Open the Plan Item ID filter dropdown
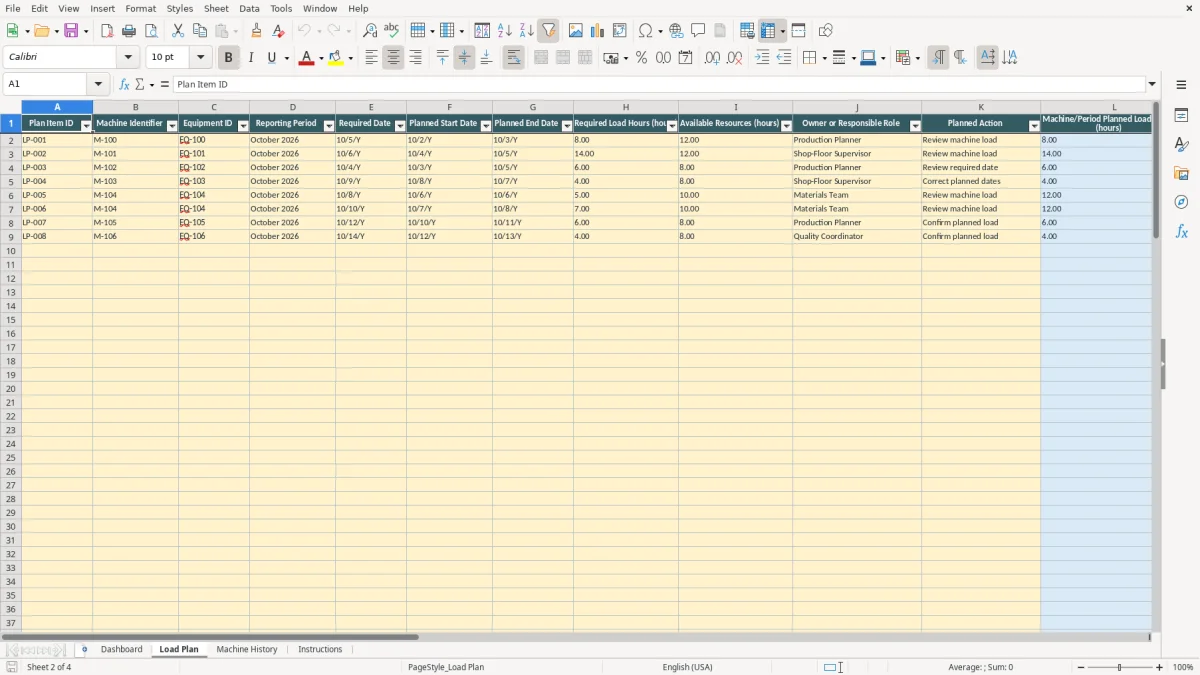The width and height of the screenshot is (1200, 675). point(86,125)
